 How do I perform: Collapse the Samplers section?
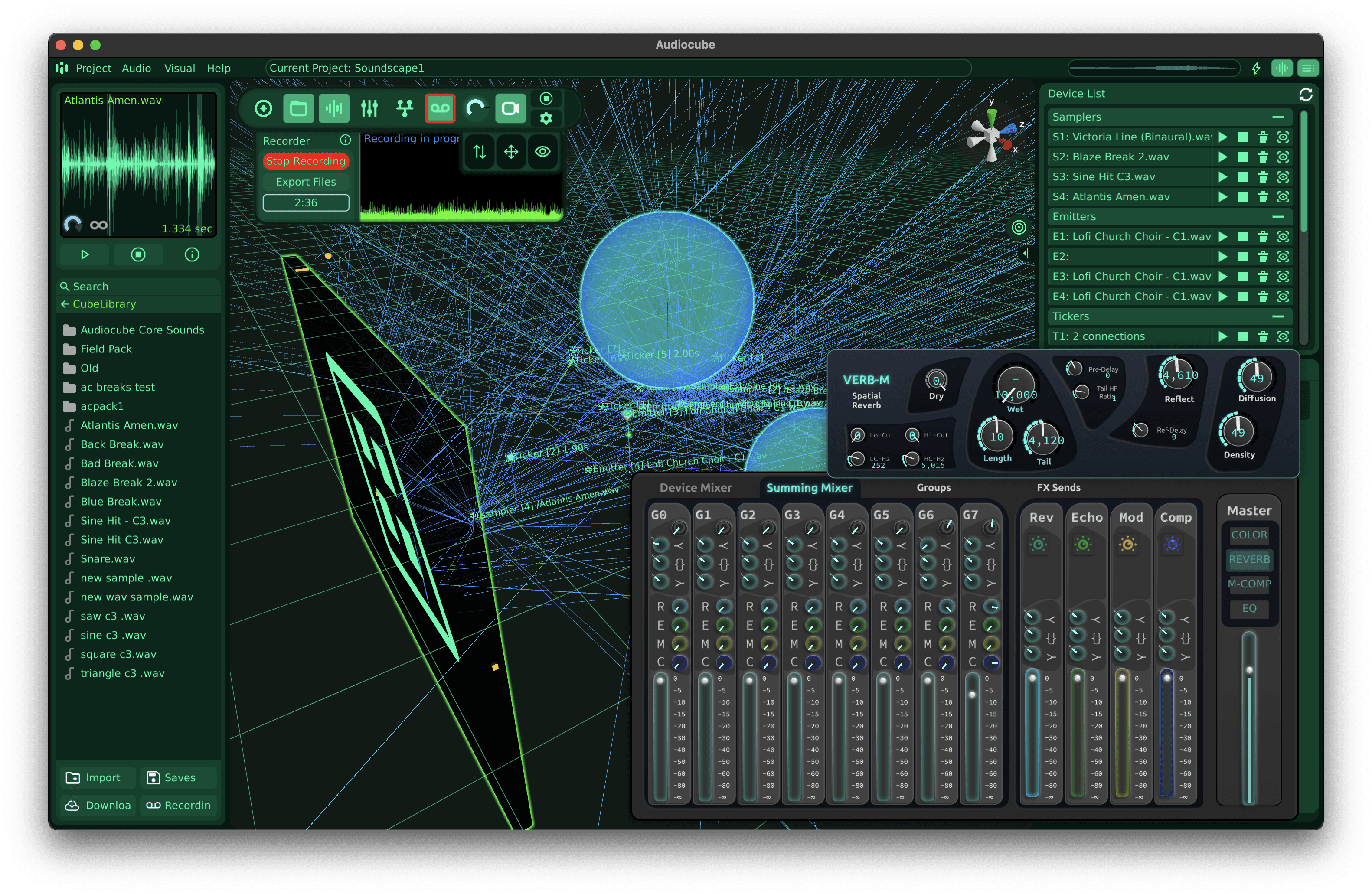[x=1278, y=117]
